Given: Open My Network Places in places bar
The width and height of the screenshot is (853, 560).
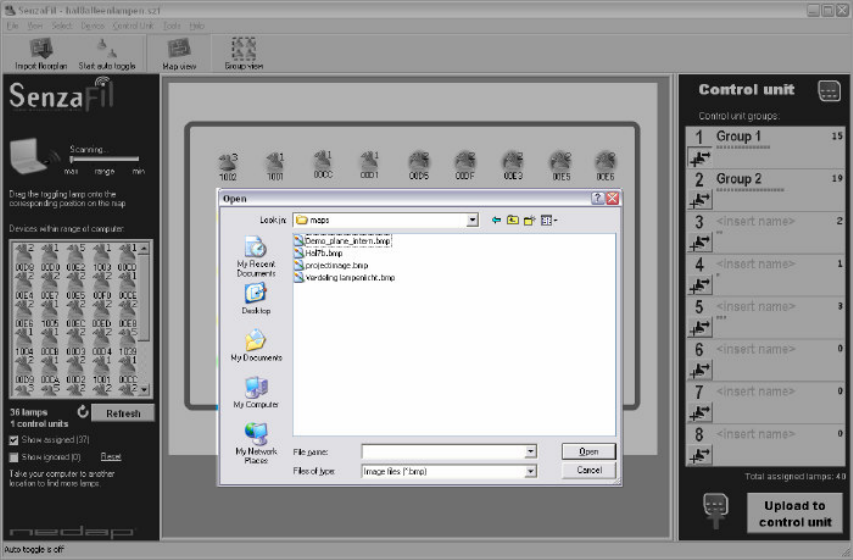Looking at the screenshot, I should [256, 444].
